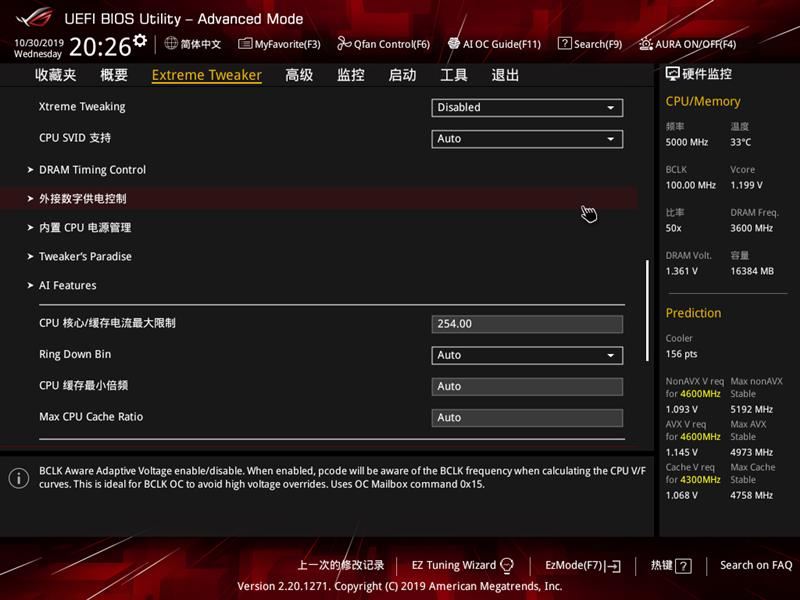This screenshot has height=600, width=800.
Task: Click the 1.199 V Vcore value
Action: pyautogui.click(x=746, y=185)
